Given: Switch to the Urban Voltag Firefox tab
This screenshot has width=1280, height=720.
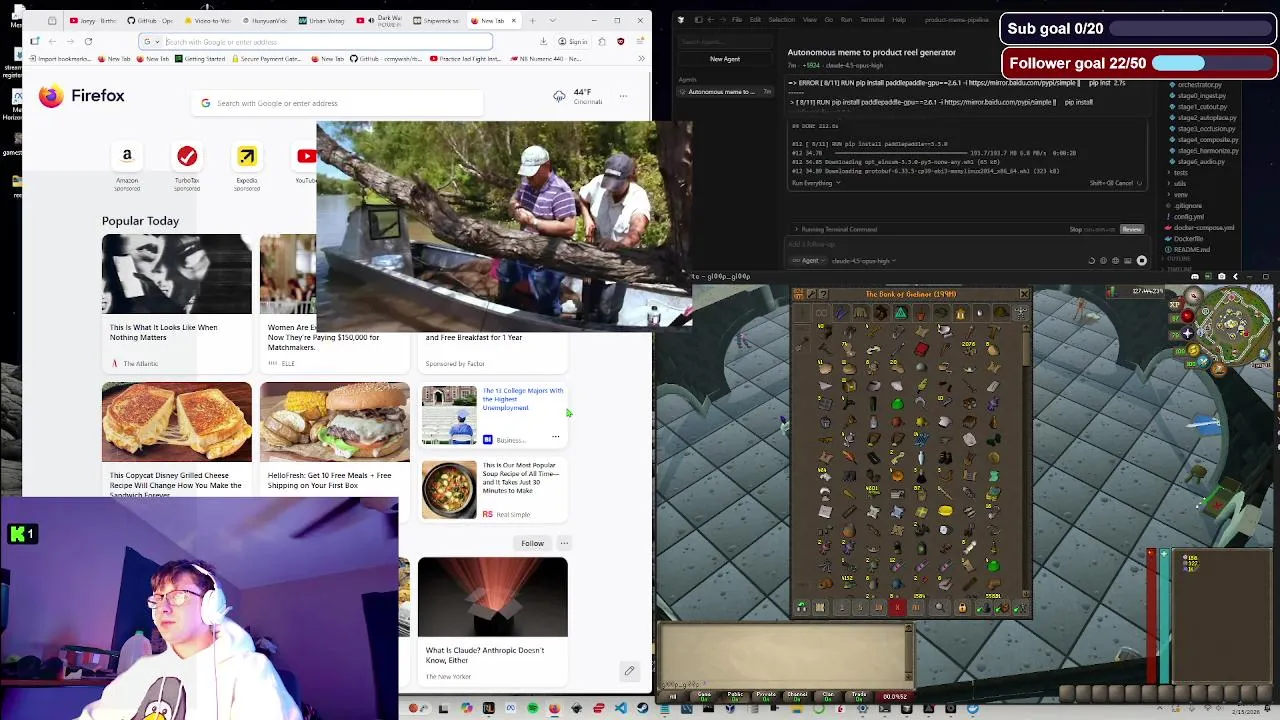Looking at the screenshot, I should pyautogui.click(x=321, y=20).
